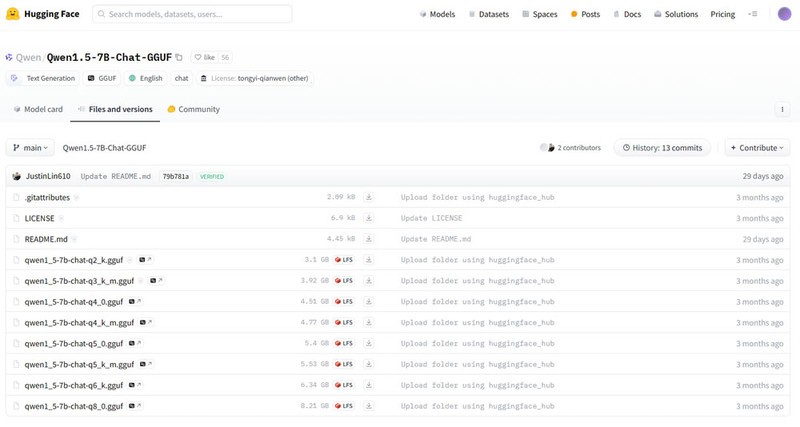Click Qwen1.5-7B-Chat-GGUF breadcrumb path

(x=104, y=147)
